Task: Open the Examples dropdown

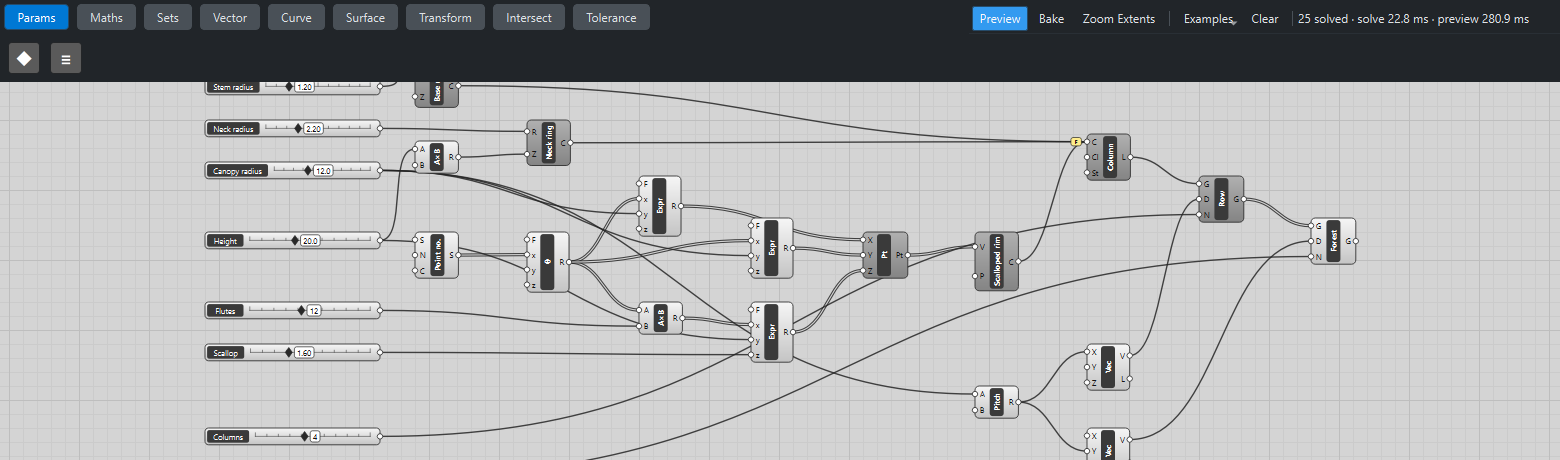Action: click(1209, 18)
